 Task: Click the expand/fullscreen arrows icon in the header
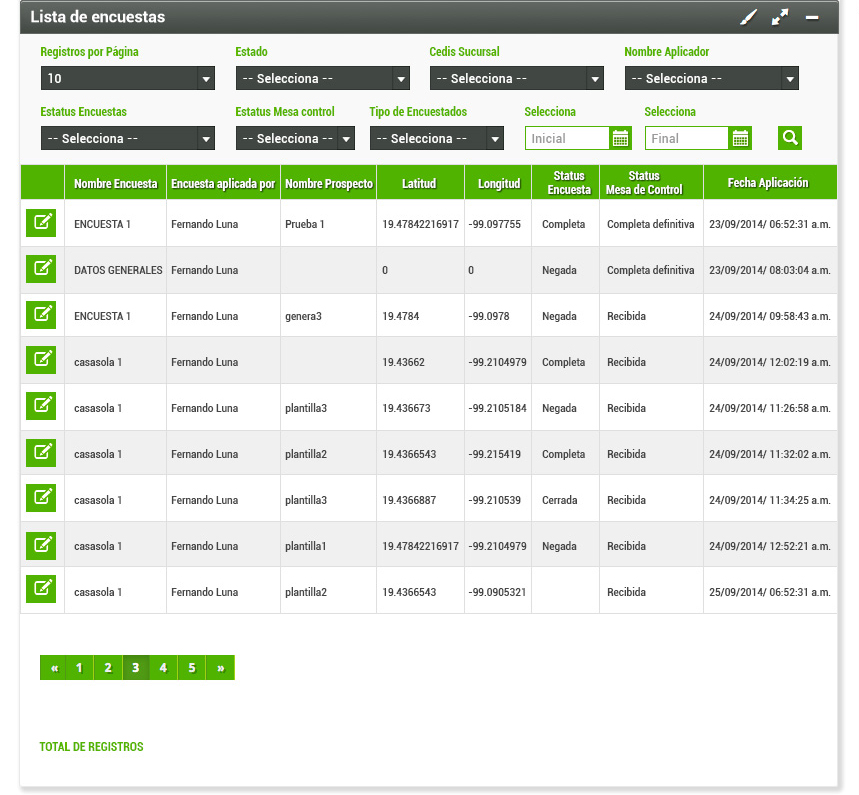781,17
